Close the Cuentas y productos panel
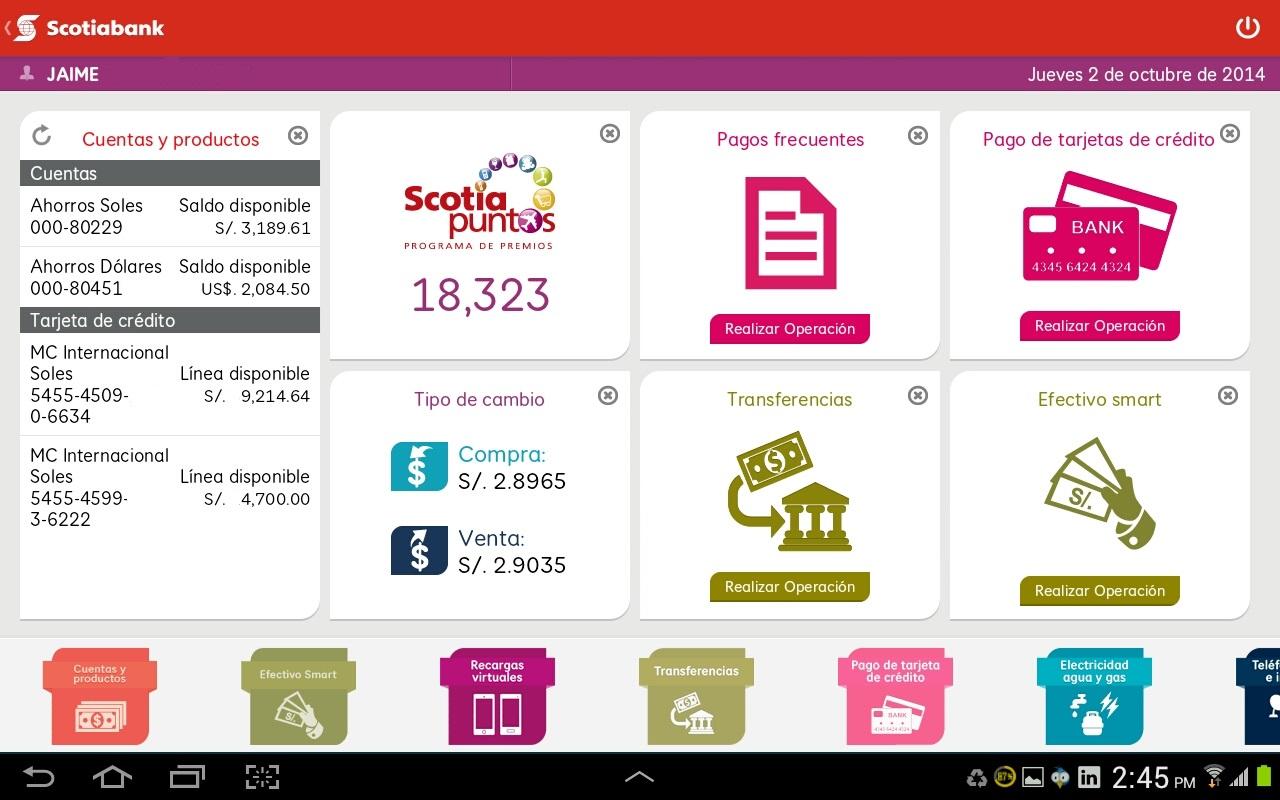 pyautogui.click(x=298, y=135)
